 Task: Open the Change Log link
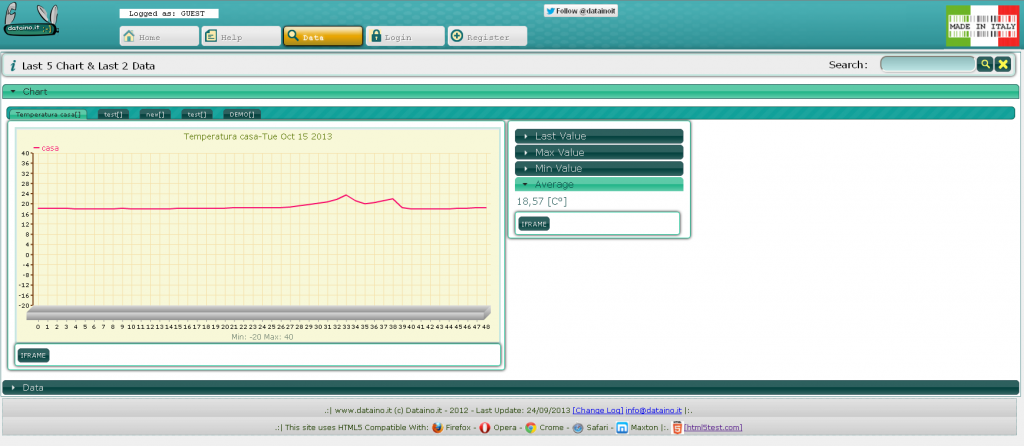(x=597, y=410)
